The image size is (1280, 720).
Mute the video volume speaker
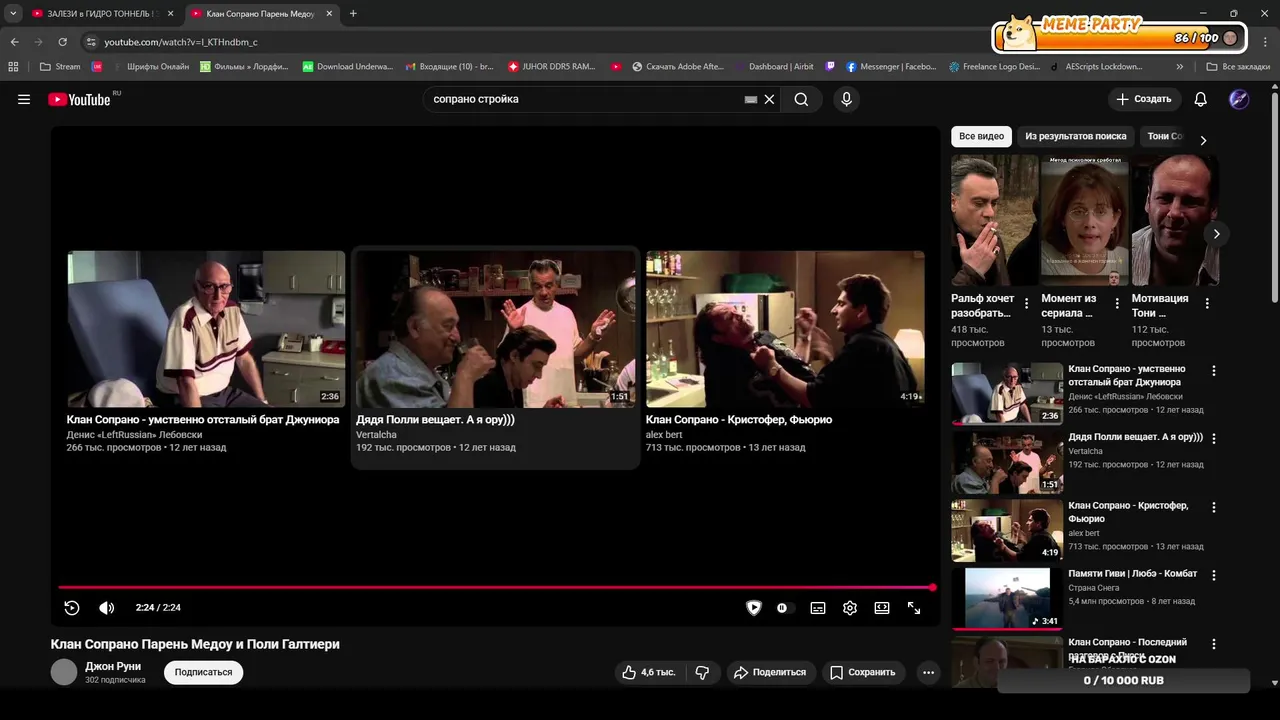tap(106, 607)
